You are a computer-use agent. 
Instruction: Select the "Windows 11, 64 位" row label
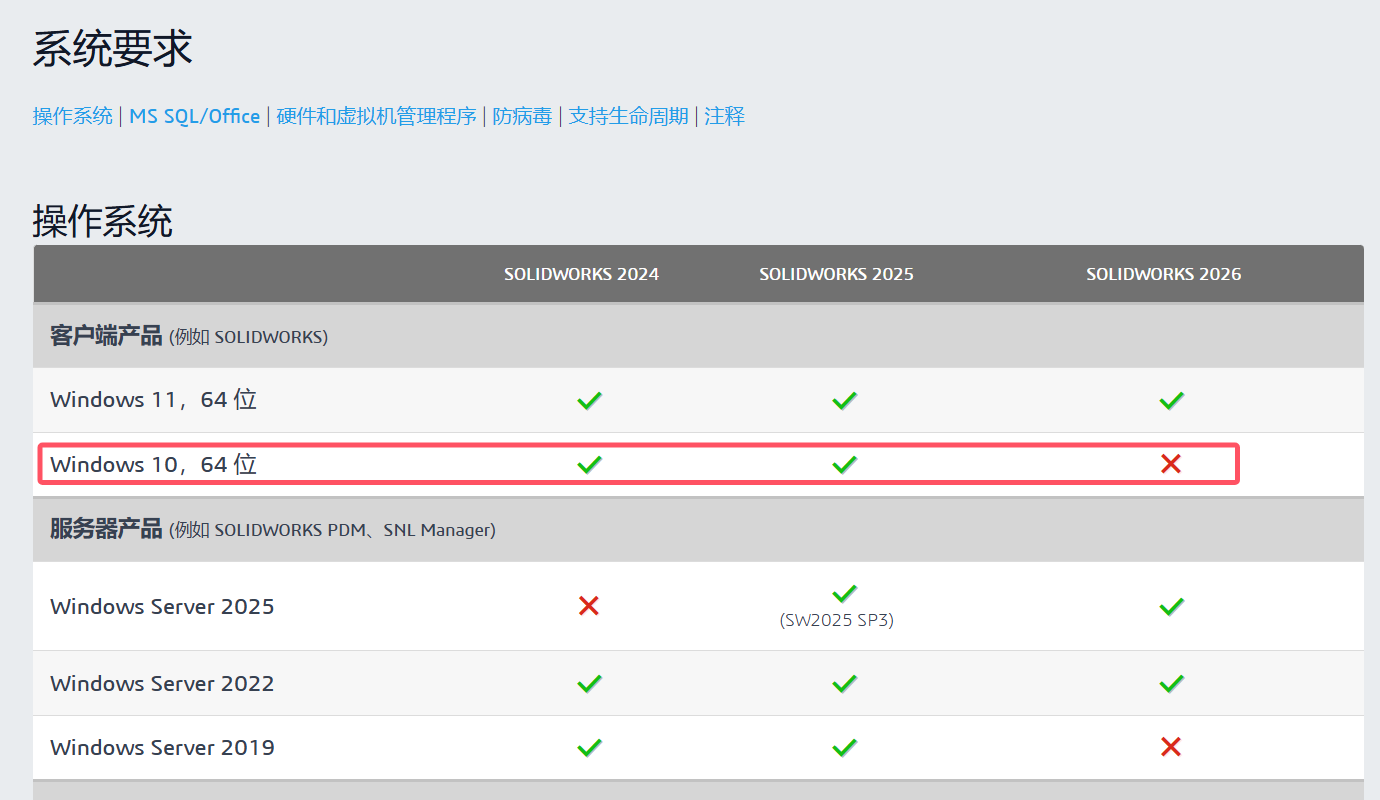[153, 400]
